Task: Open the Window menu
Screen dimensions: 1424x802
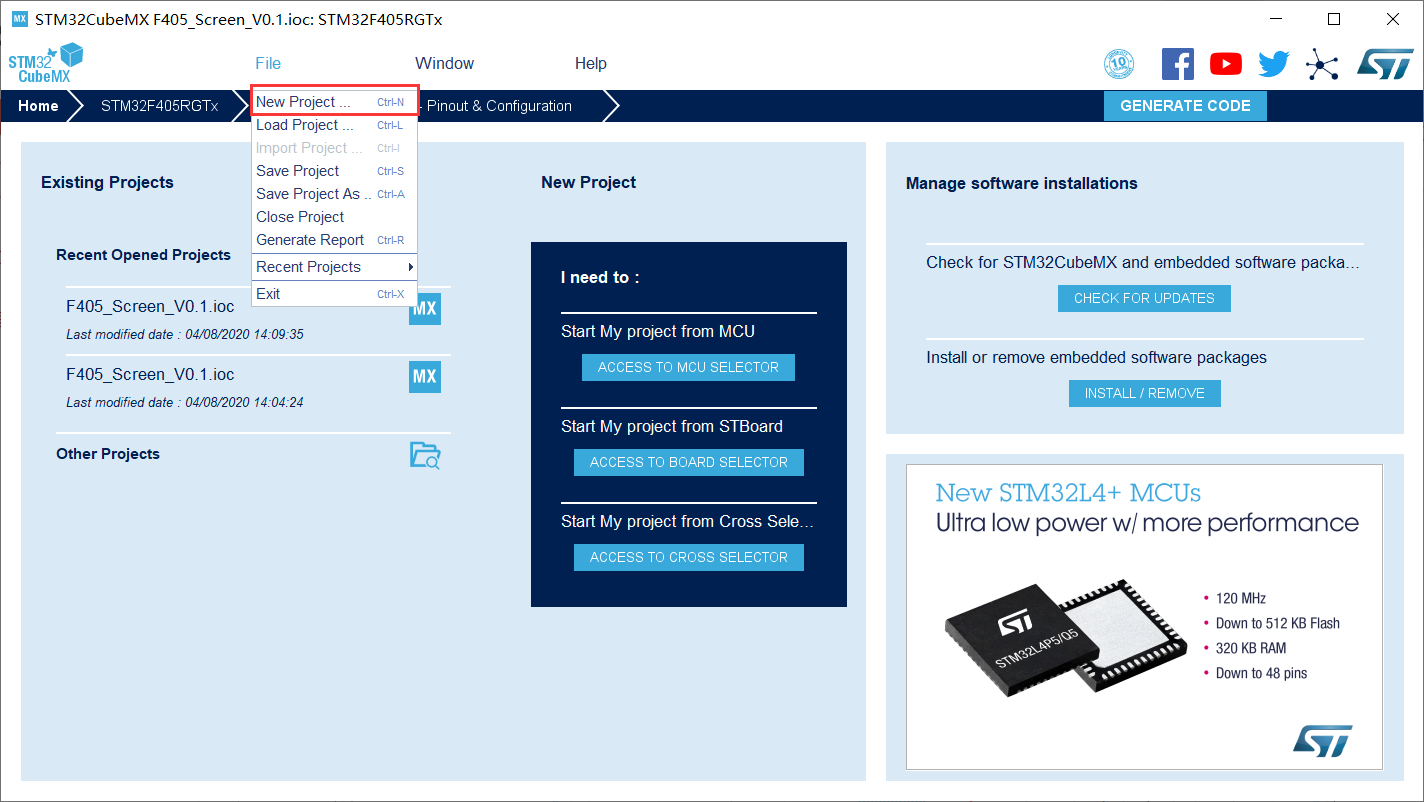Action: pyautogui.click(x=445, y=63)
